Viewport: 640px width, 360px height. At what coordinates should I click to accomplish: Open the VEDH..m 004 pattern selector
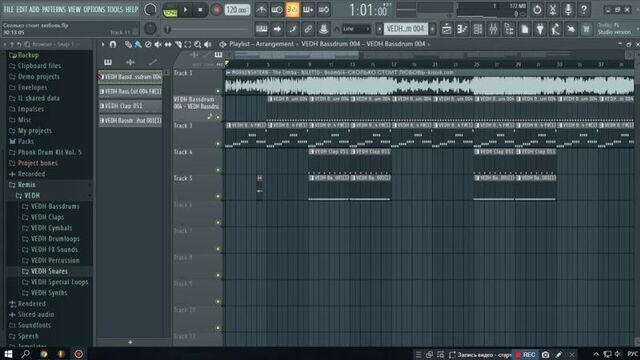pos(405,29)
